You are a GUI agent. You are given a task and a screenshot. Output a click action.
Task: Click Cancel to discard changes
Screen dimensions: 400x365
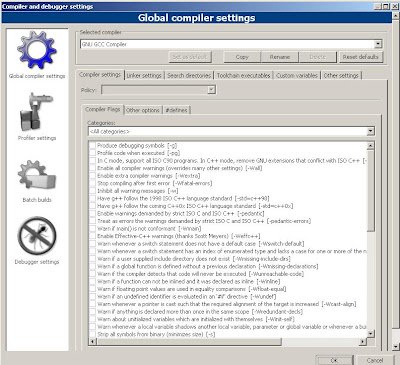375,360
